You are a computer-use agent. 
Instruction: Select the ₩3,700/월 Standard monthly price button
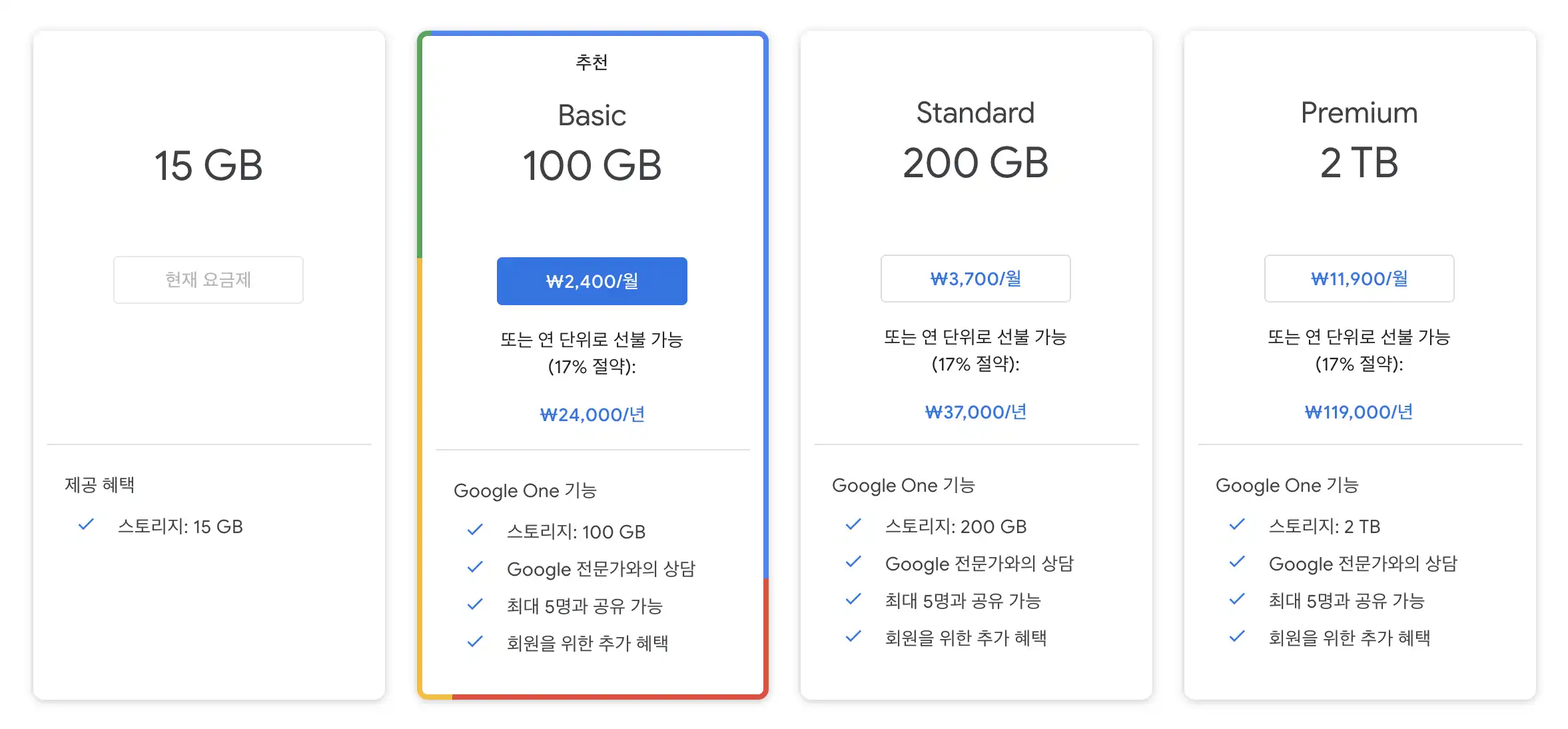pyautogui.click(x=975, y=279)
